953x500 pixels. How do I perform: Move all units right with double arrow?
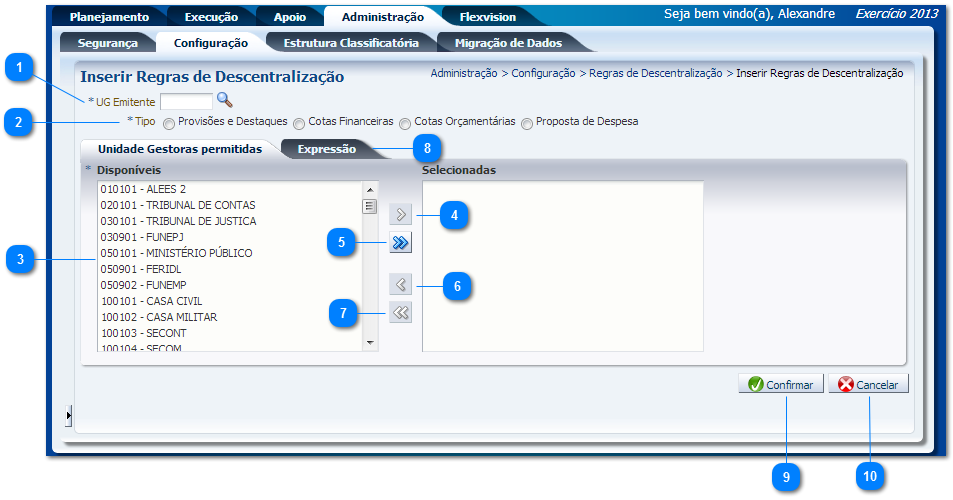tap(399, 243)
